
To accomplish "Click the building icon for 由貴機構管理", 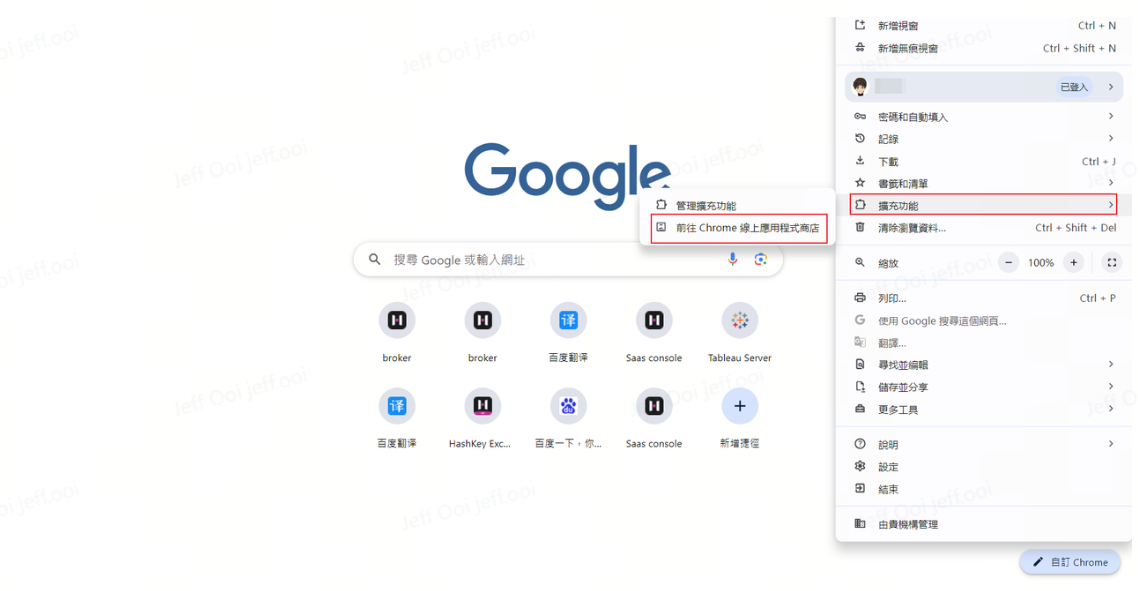I will pyautogui.click(x=860, y=523).
